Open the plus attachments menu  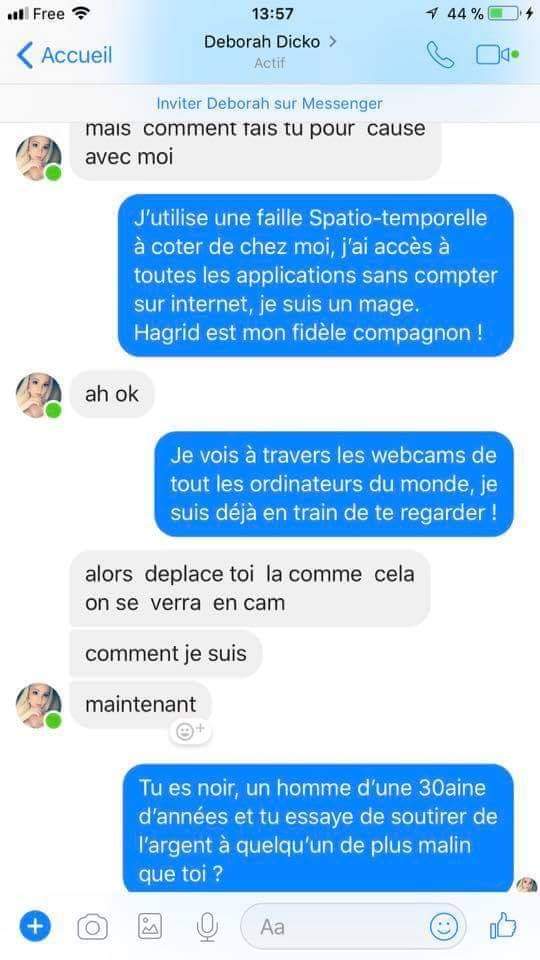tap(36, 926)
